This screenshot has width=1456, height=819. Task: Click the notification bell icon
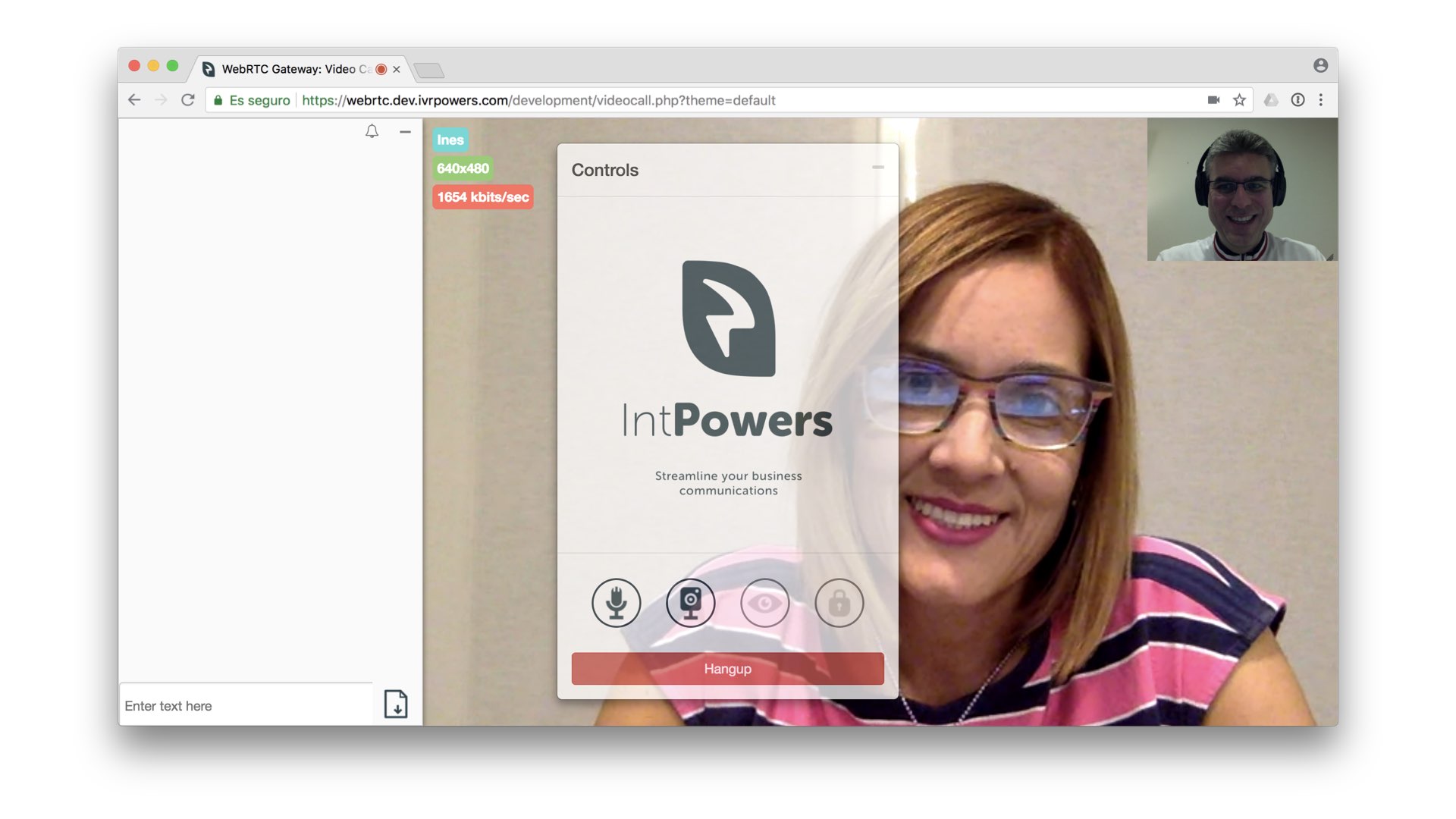point(372,132)
